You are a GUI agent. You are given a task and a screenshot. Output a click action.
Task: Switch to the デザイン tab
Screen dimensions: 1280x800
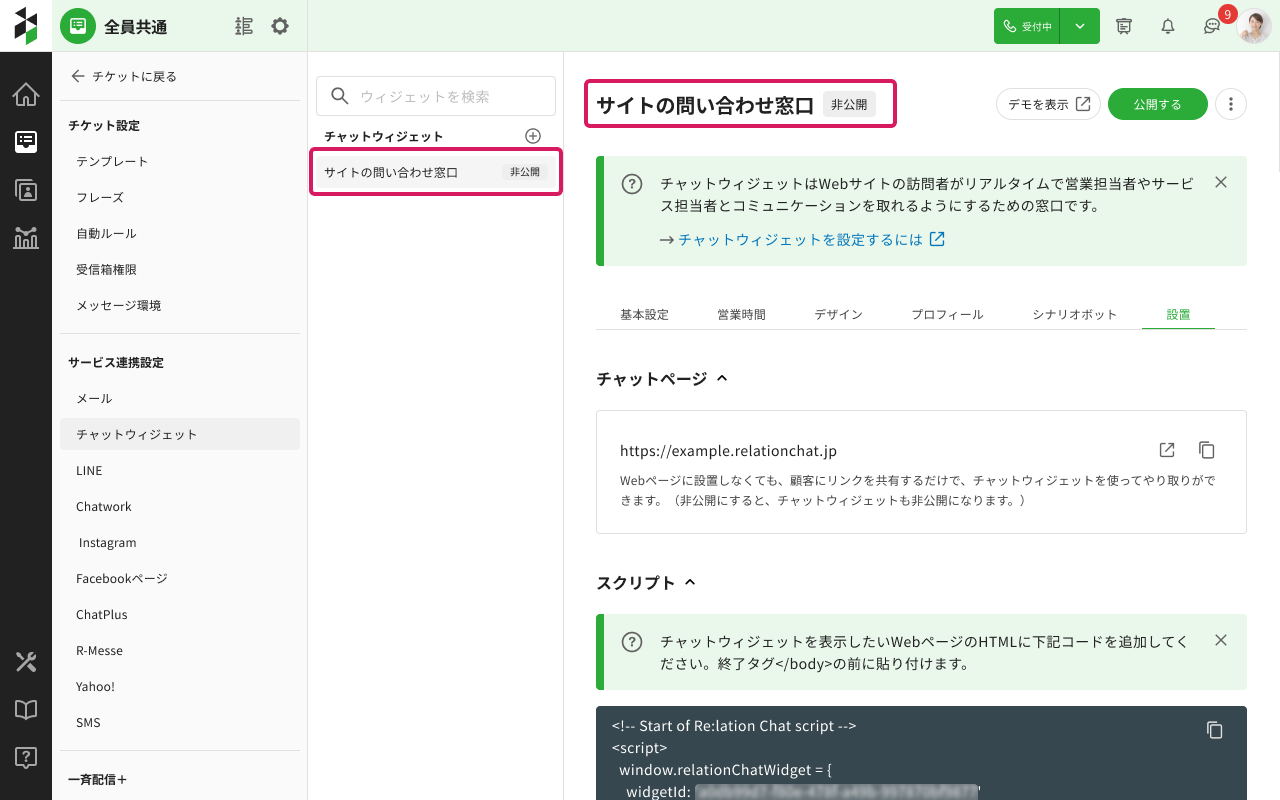pyautogui.click(x=838, y=314)
